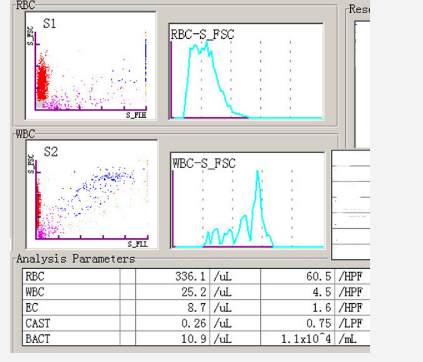Select the WBC parameter name cell
The height and width of the screenshot is (362, 423).
pos(71,292)
